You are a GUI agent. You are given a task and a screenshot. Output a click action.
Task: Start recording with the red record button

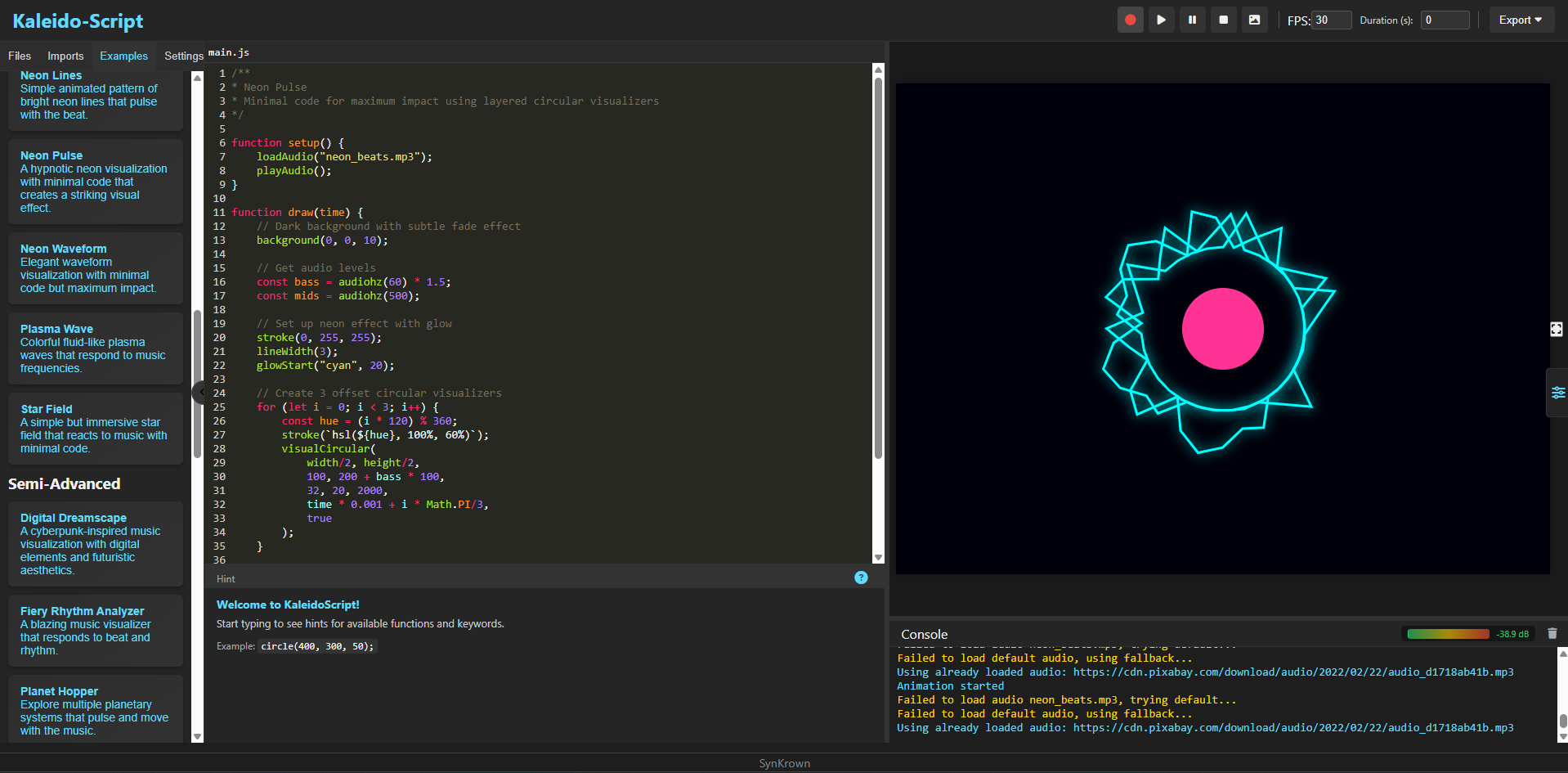click(1130, 20)
